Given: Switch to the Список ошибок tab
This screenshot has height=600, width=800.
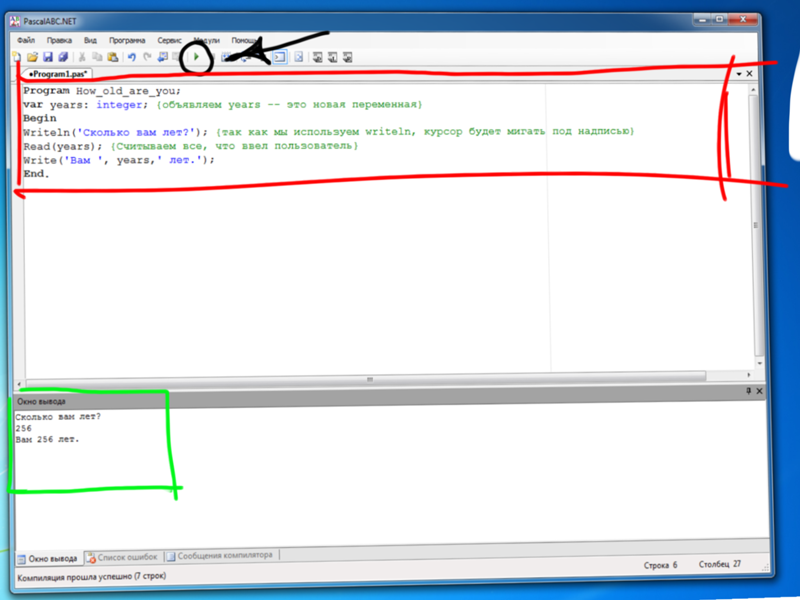Looking at the screenshot, I should (125, 556).
